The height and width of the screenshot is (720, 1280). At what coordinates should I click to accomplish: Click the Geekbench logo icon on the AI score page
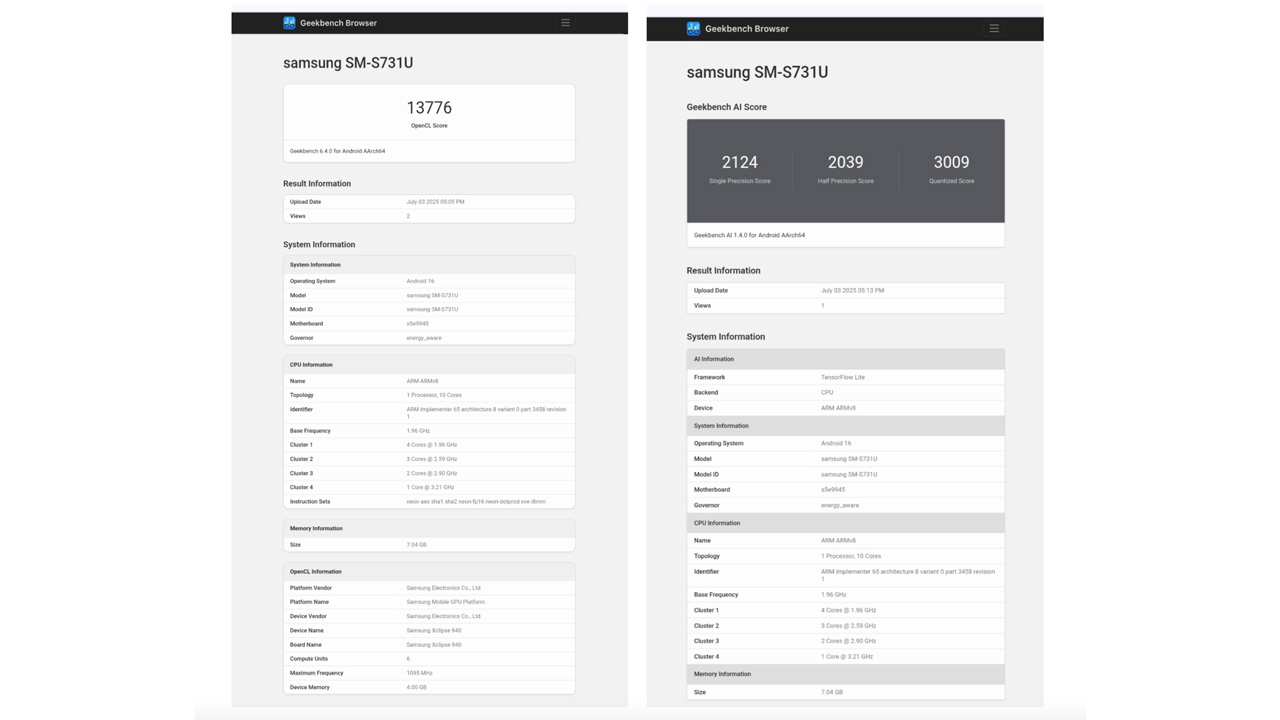(693, 28)
